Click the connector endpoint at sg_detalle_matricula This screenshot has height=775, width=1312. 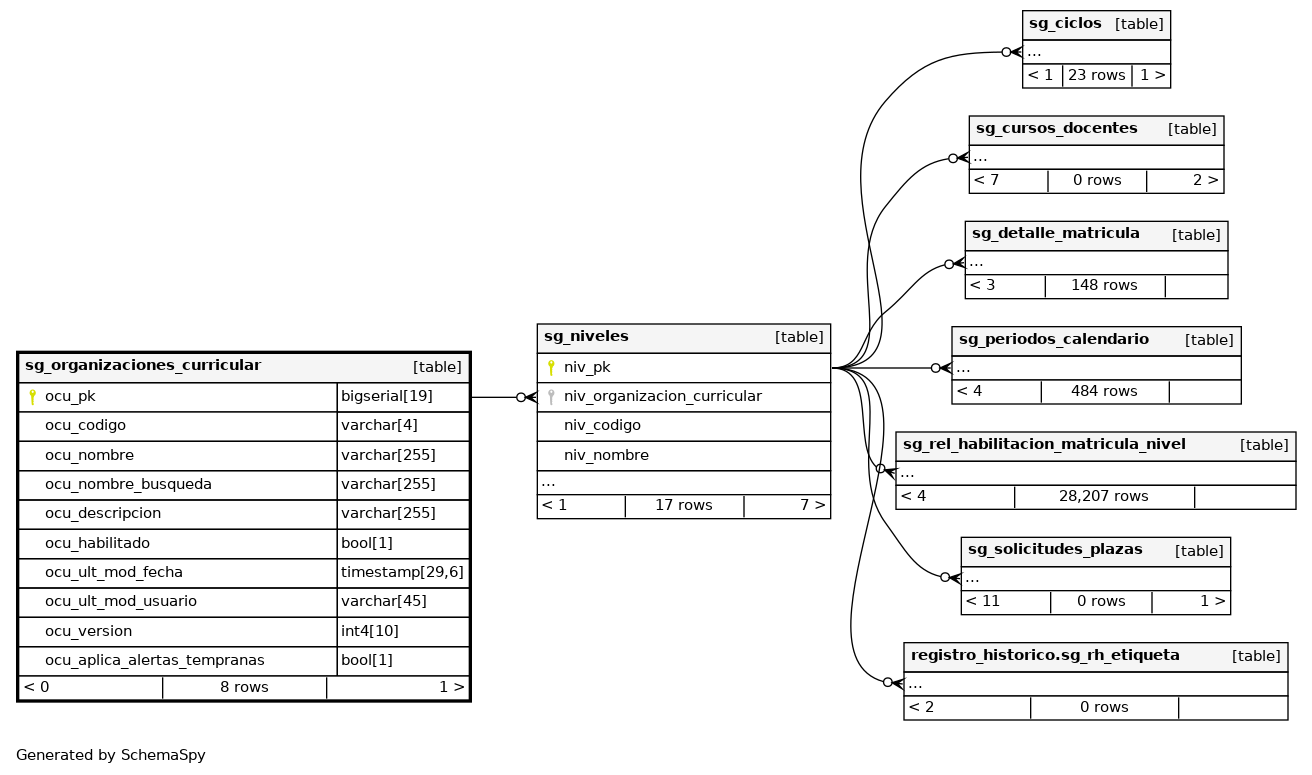pos(951,264)
